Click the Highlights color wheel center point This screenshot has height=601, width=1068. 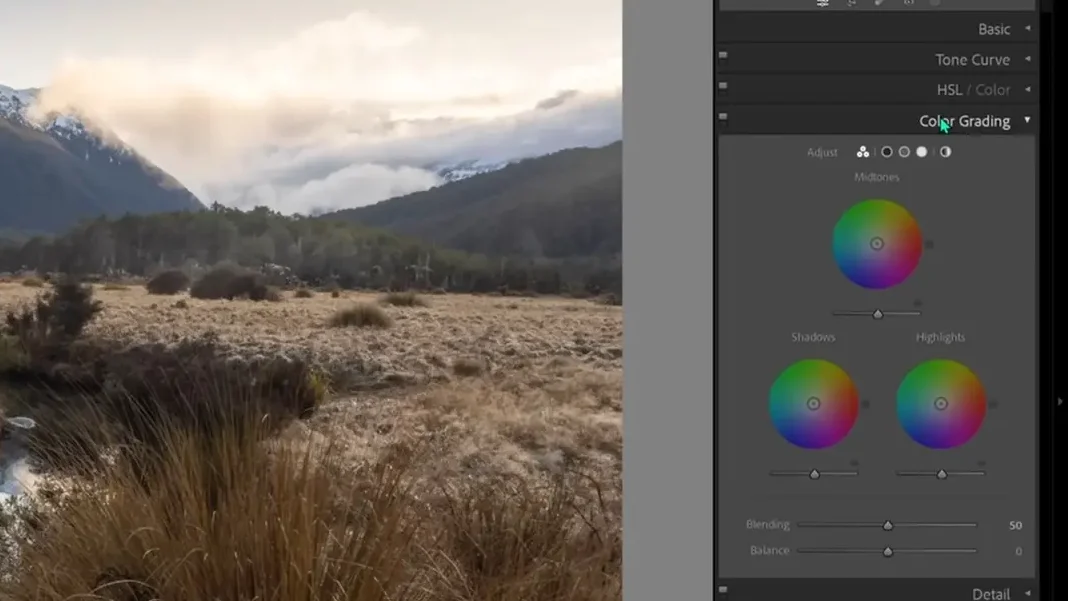click(941, 404)
